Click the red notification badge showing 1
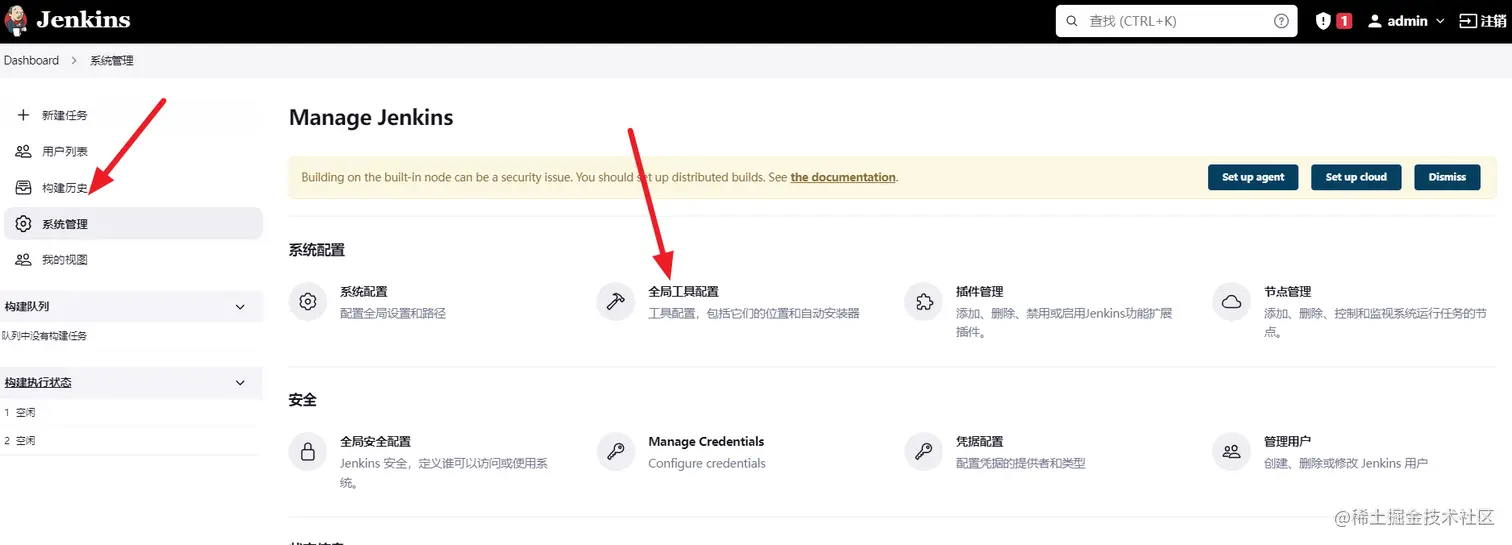 point(1344,21)
